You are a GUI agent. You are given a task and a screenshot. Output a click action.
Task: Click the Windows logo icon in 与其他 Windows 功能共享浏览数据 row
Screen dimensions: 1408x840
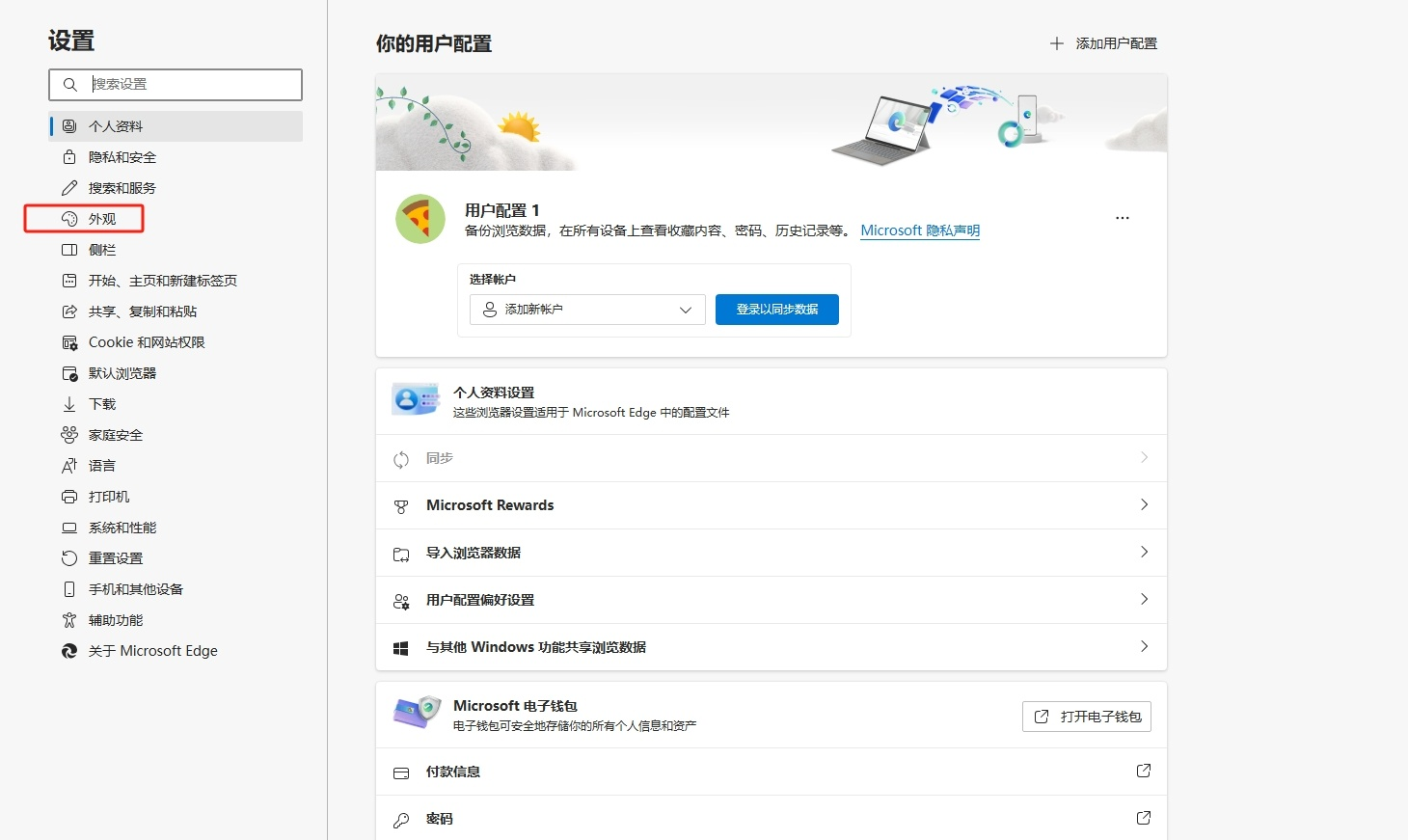[401, 648]
